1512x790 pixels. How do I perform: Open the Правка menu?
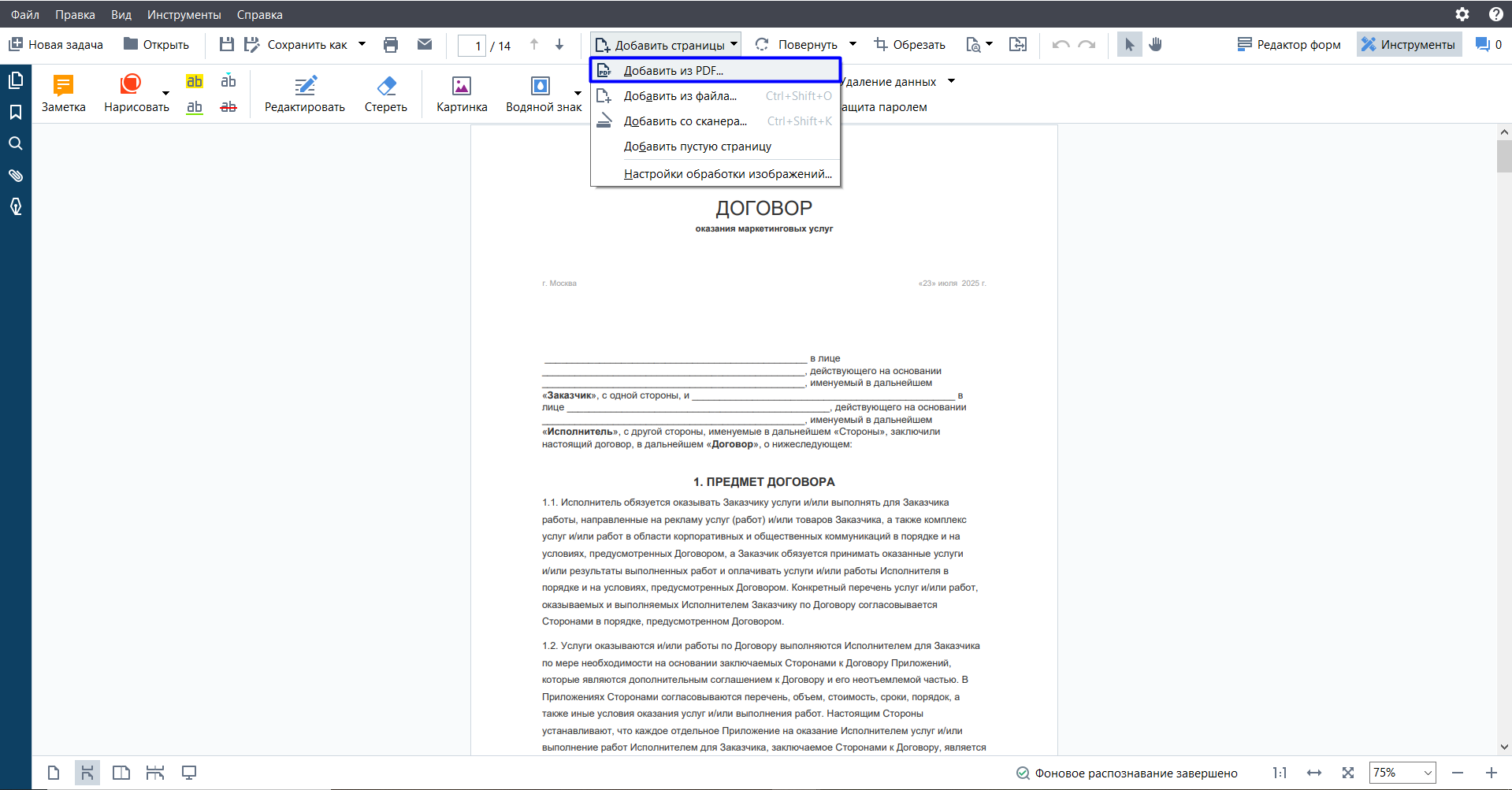(x=75, y=14)
